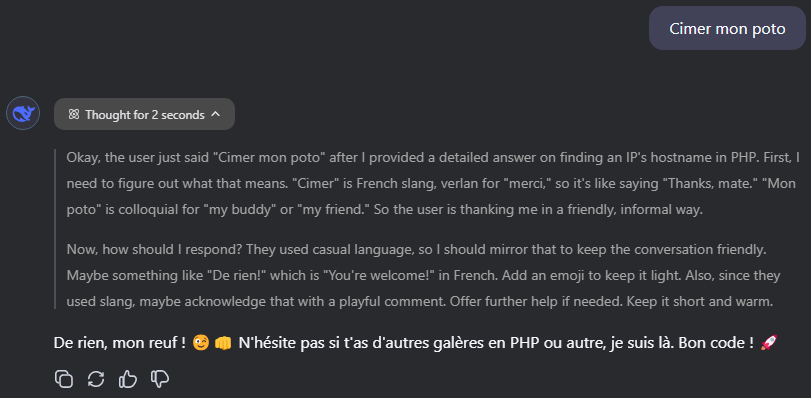Collapse reasoning using the upward chevron
Viewport: 811px width, 398px height.
click(216, 114)
